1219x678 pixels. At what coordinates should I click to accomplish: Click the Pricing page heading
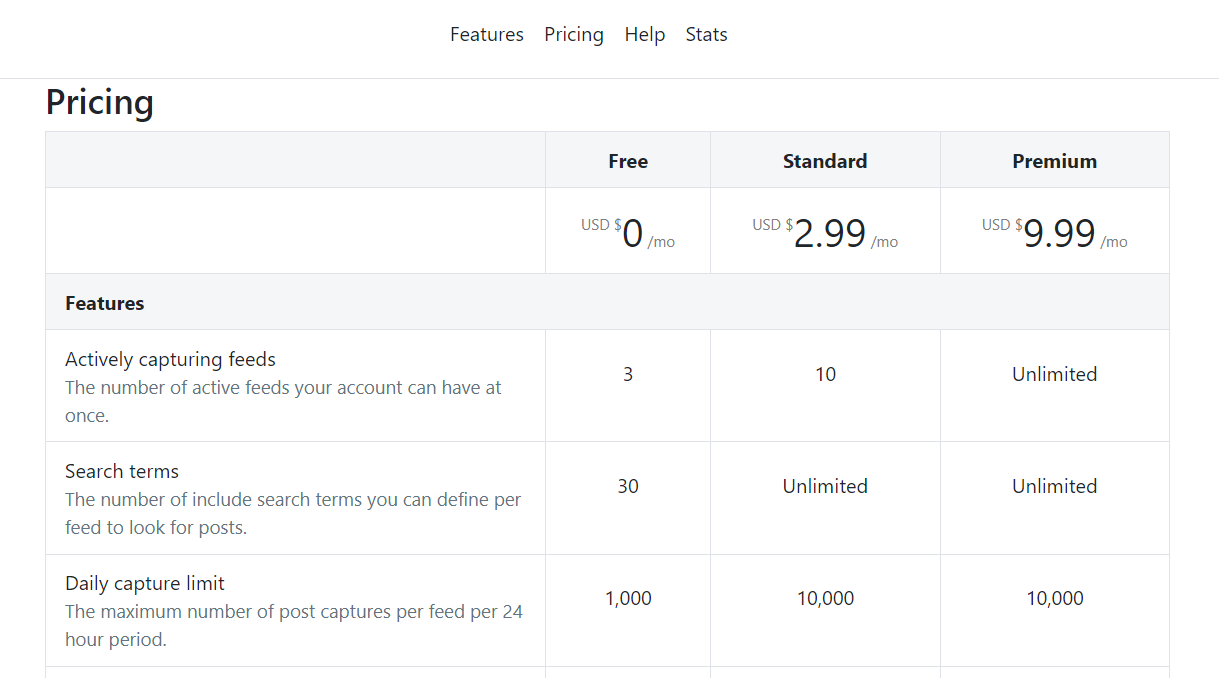(100, 103)
